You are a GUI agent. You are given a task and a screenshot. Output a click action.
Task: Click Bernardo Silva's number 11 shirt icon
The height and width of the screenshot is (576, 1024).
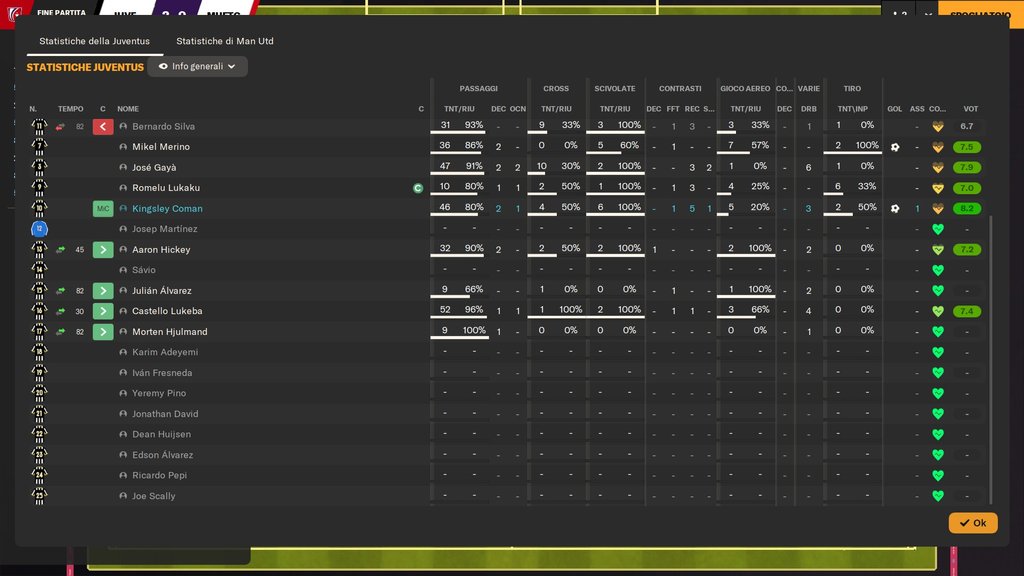(x=39, y=126)
